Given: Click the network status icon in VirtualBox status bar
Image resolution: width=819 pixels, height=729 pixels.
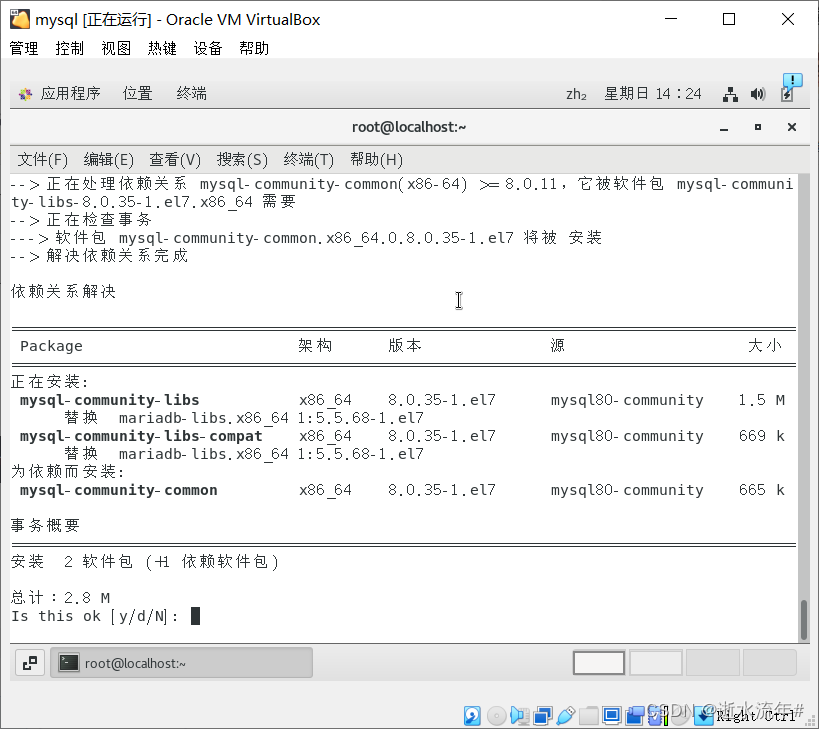Looking at the screenshot, I should pyautogui.click(x=543, y=715).
